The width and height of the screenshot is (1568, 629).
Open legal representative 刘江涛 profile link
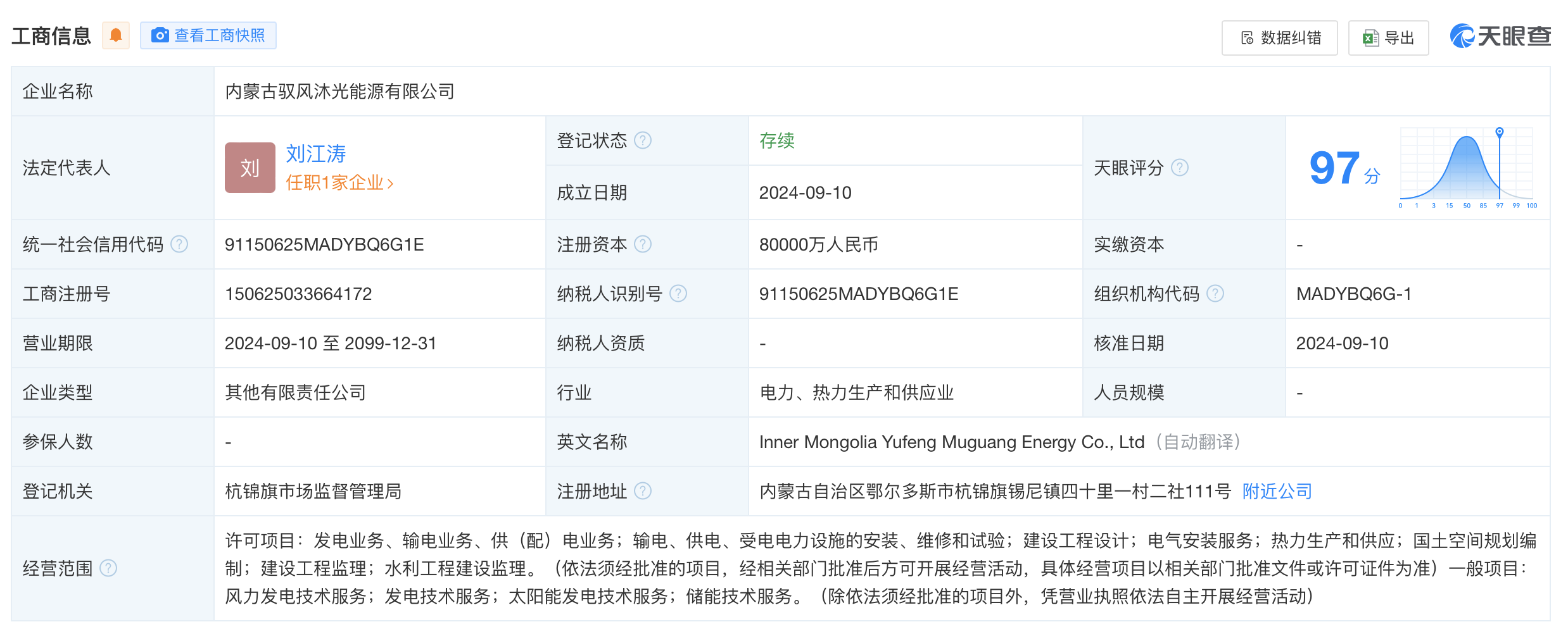point(316,153)
